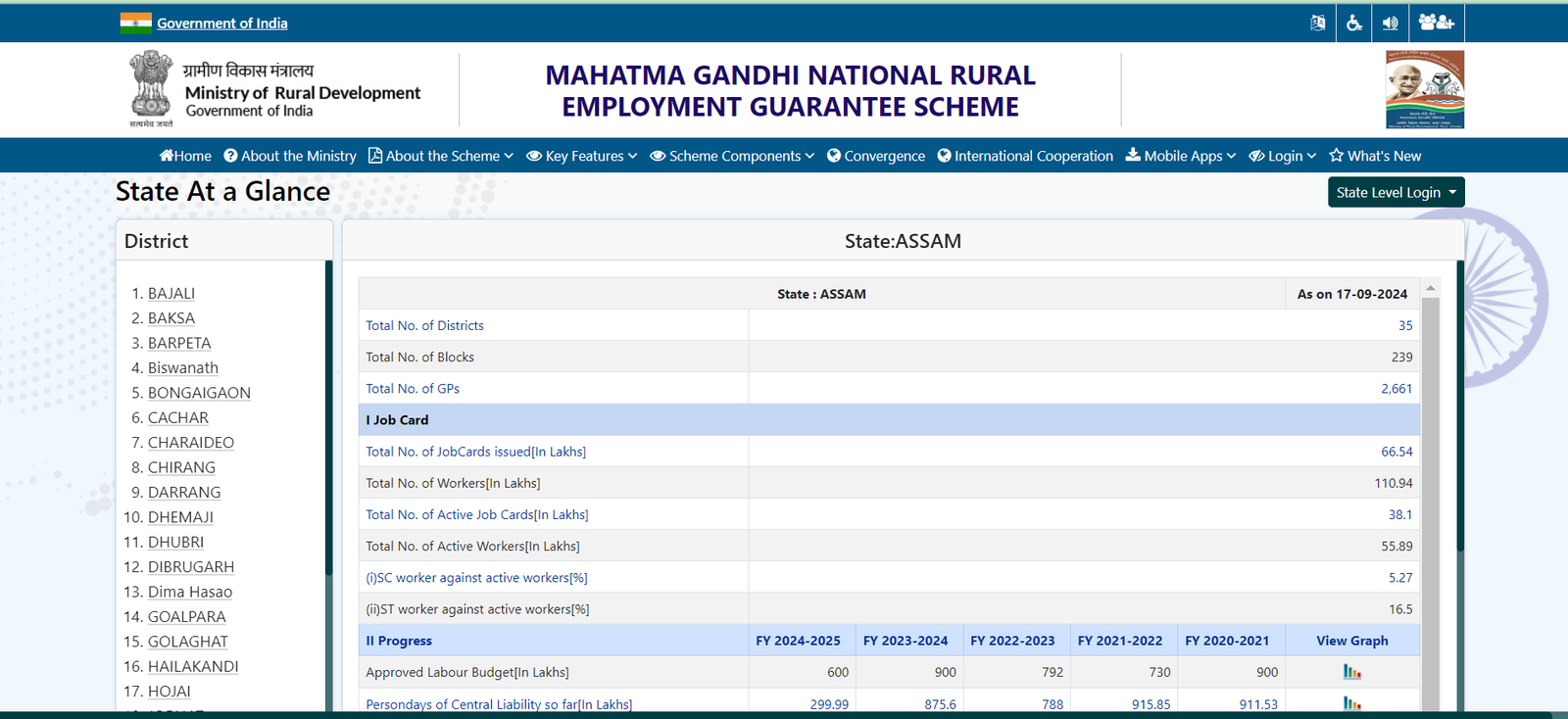Click the GPs count value 2,661

(1396, 388)
